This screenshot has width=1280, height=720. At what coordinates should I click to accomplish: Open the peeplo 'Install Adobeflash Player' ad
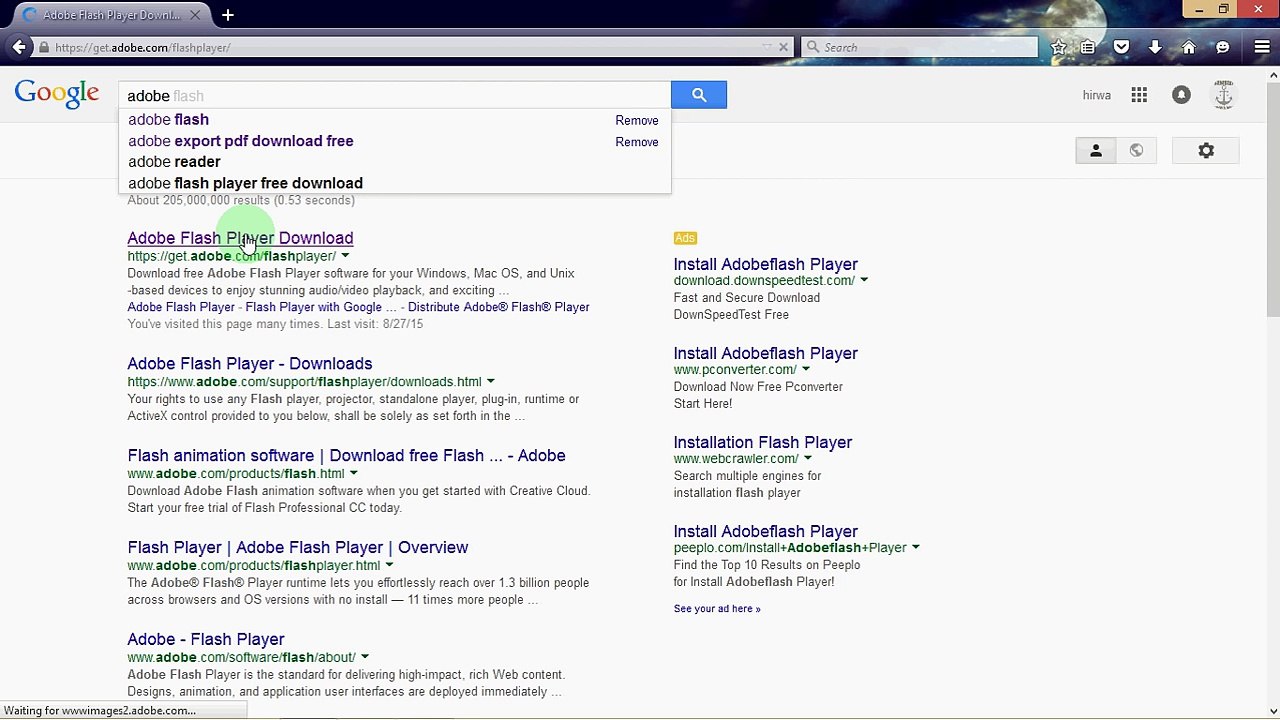(x=766, y=532)
